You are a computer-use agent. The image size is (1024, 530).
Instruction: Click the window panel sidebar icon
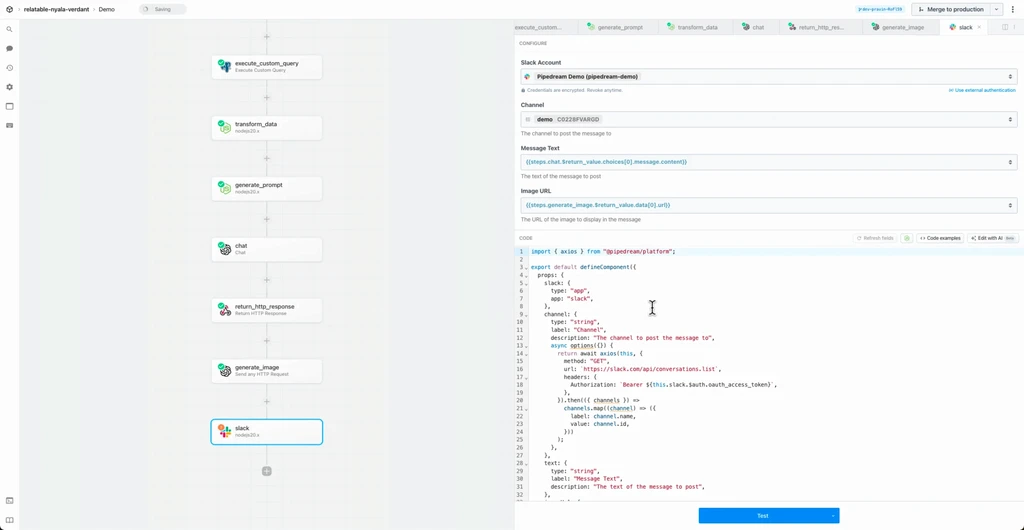pos(9,106)
